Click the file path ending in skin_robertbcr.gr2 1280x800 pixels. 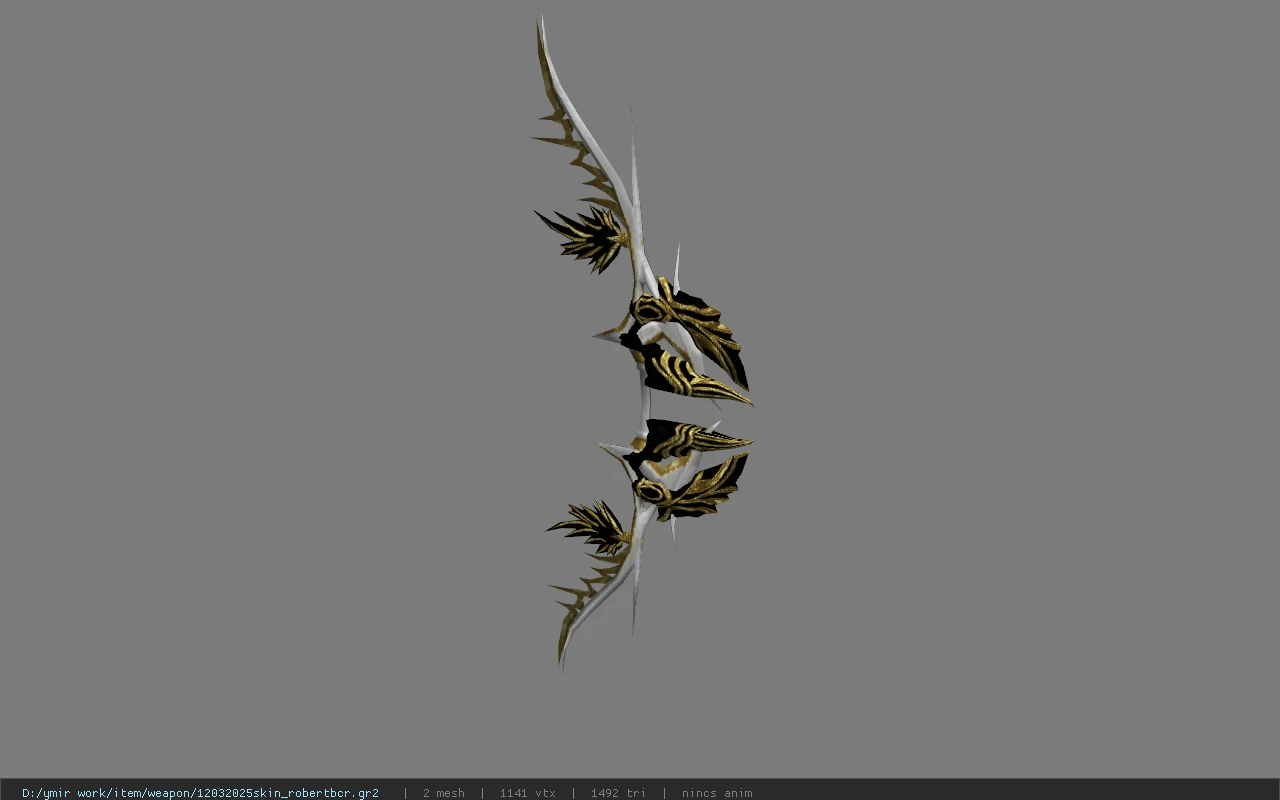[x=200, y=793]
